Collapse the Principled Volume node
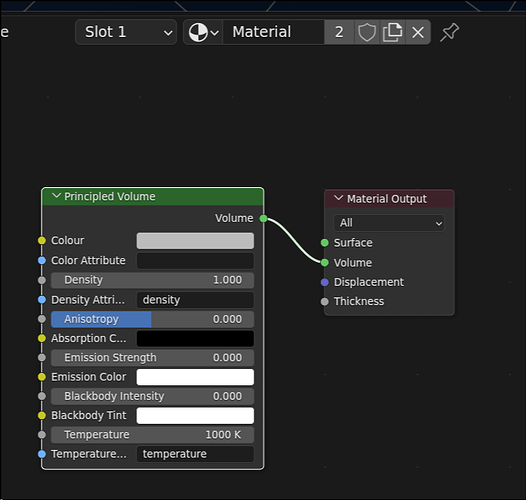The height and width of the screenshot is (500, 526). tap(56, 196)
